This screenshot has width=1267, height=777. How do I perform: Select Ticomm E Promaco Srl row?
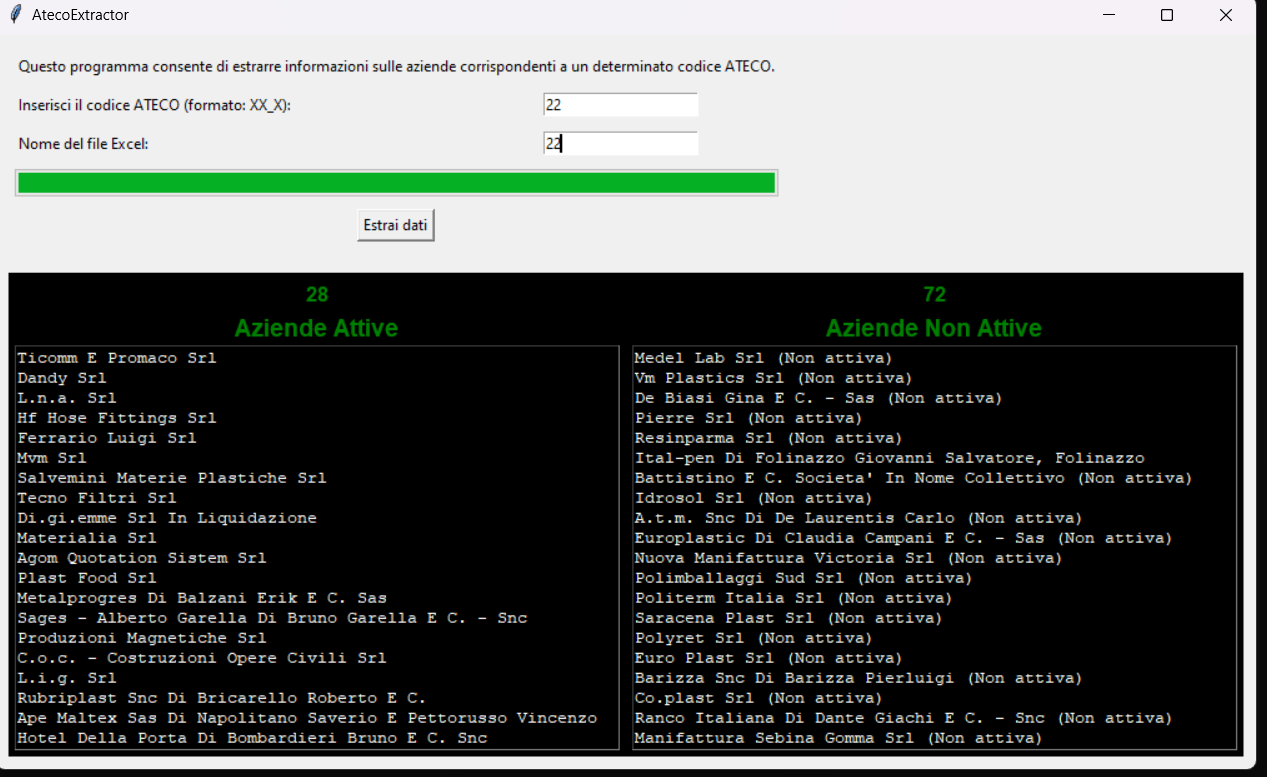pos(317,358)
